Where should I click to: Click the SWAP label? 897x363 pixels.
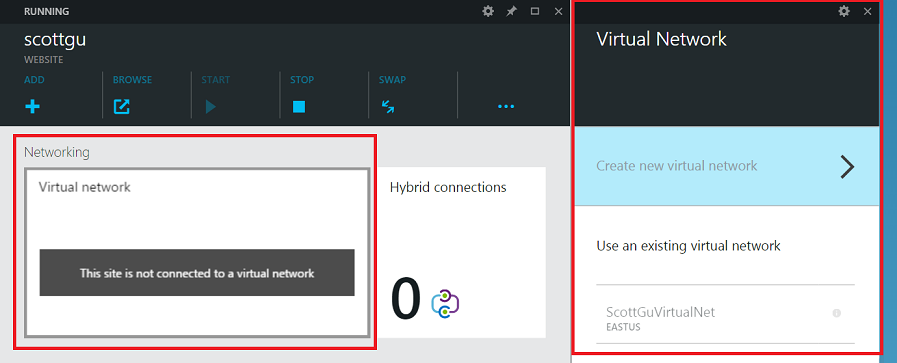392,80
